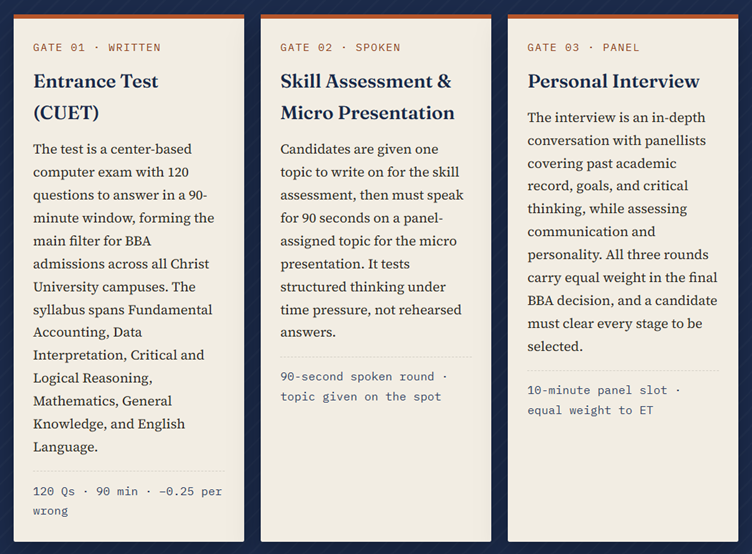Click the '10-minute panel slot' footer note
Image resolution: width=752 pixels, height=554 pixels.
pos(604,400)
